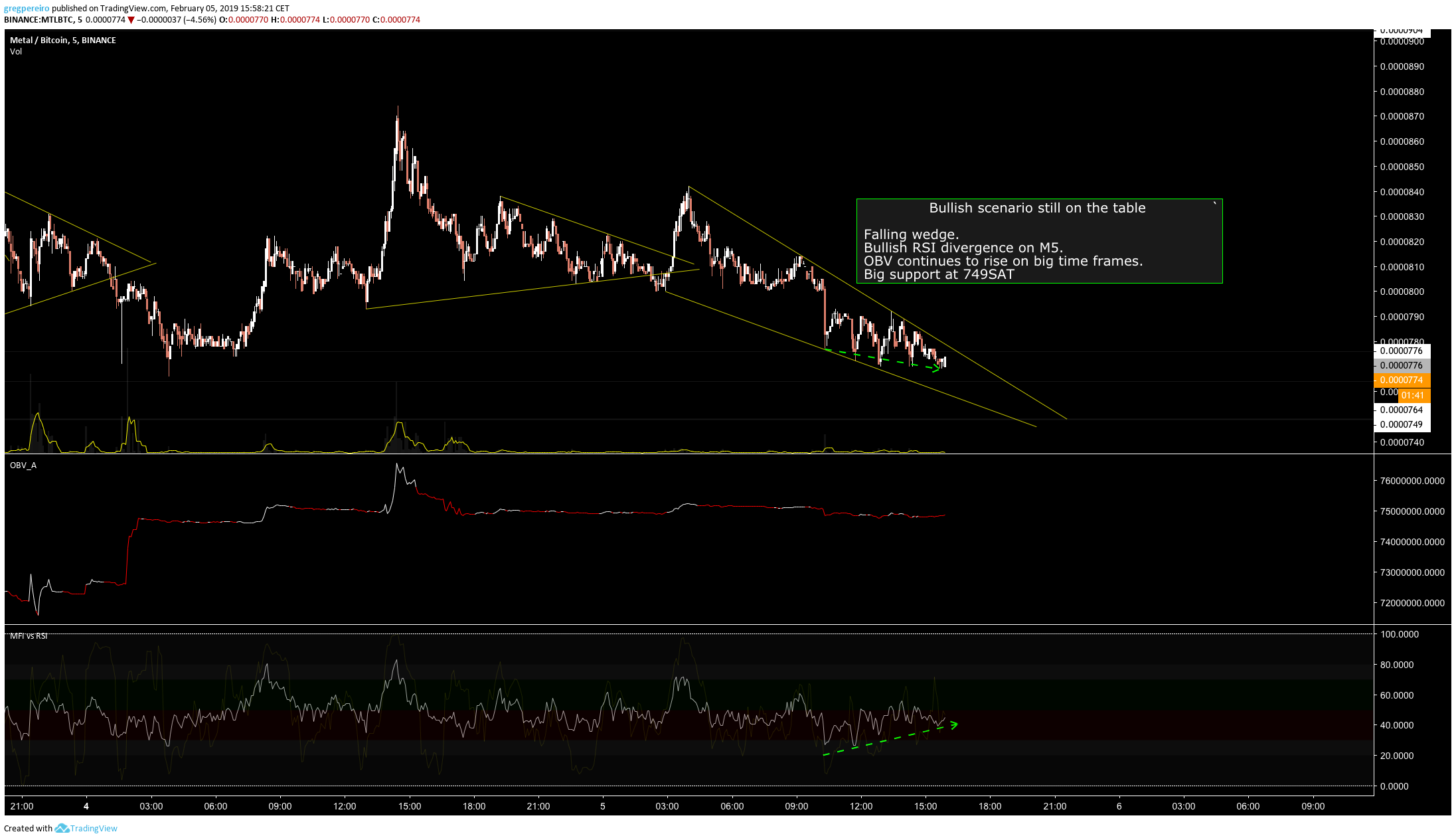This screenshot has height=840, width=1456.
Task: Click the 40.0000 RSI axis label
Action: 1397,726
